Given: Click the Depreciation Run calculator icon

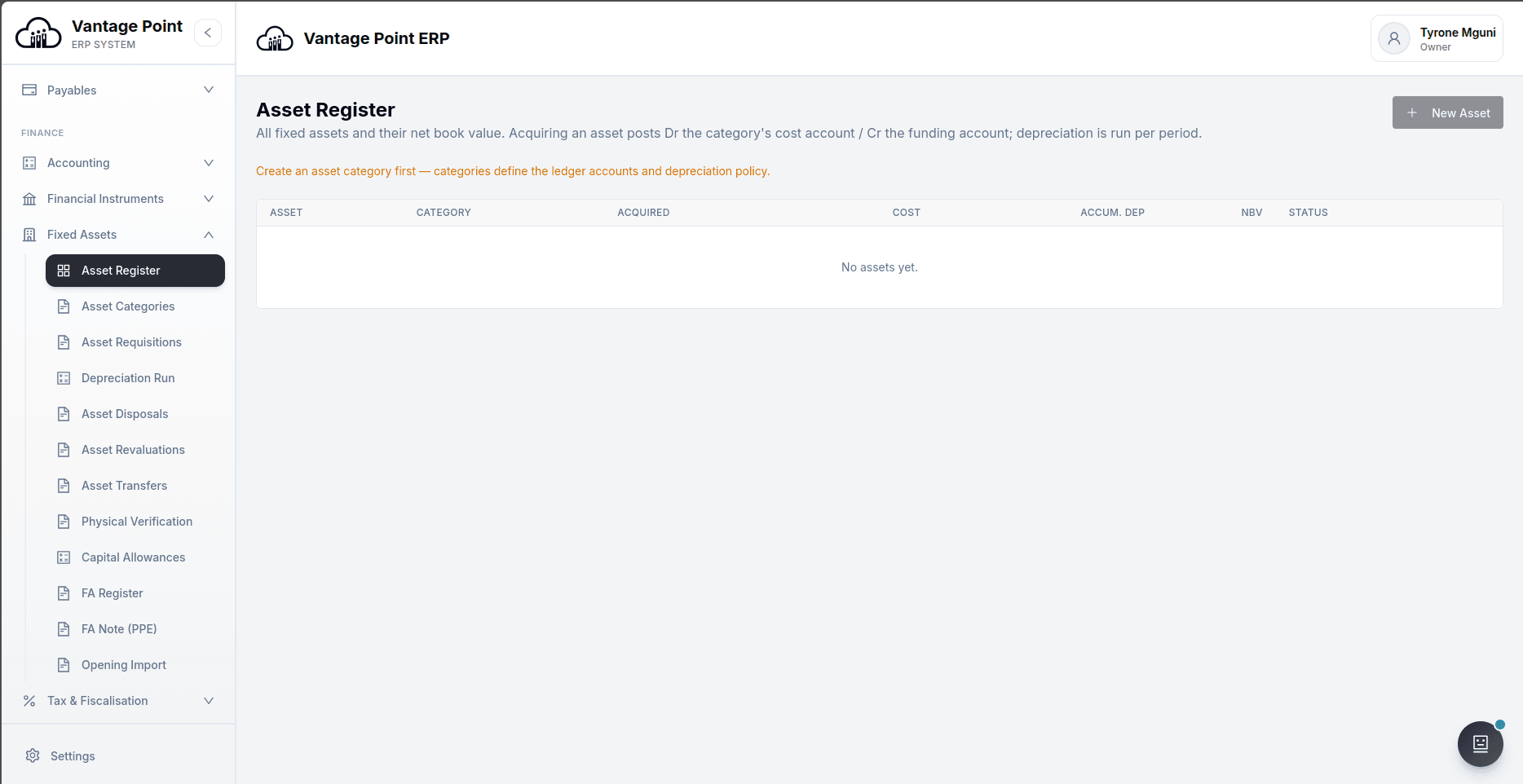Looking at the screenshot, I should [x=64, y=378].
